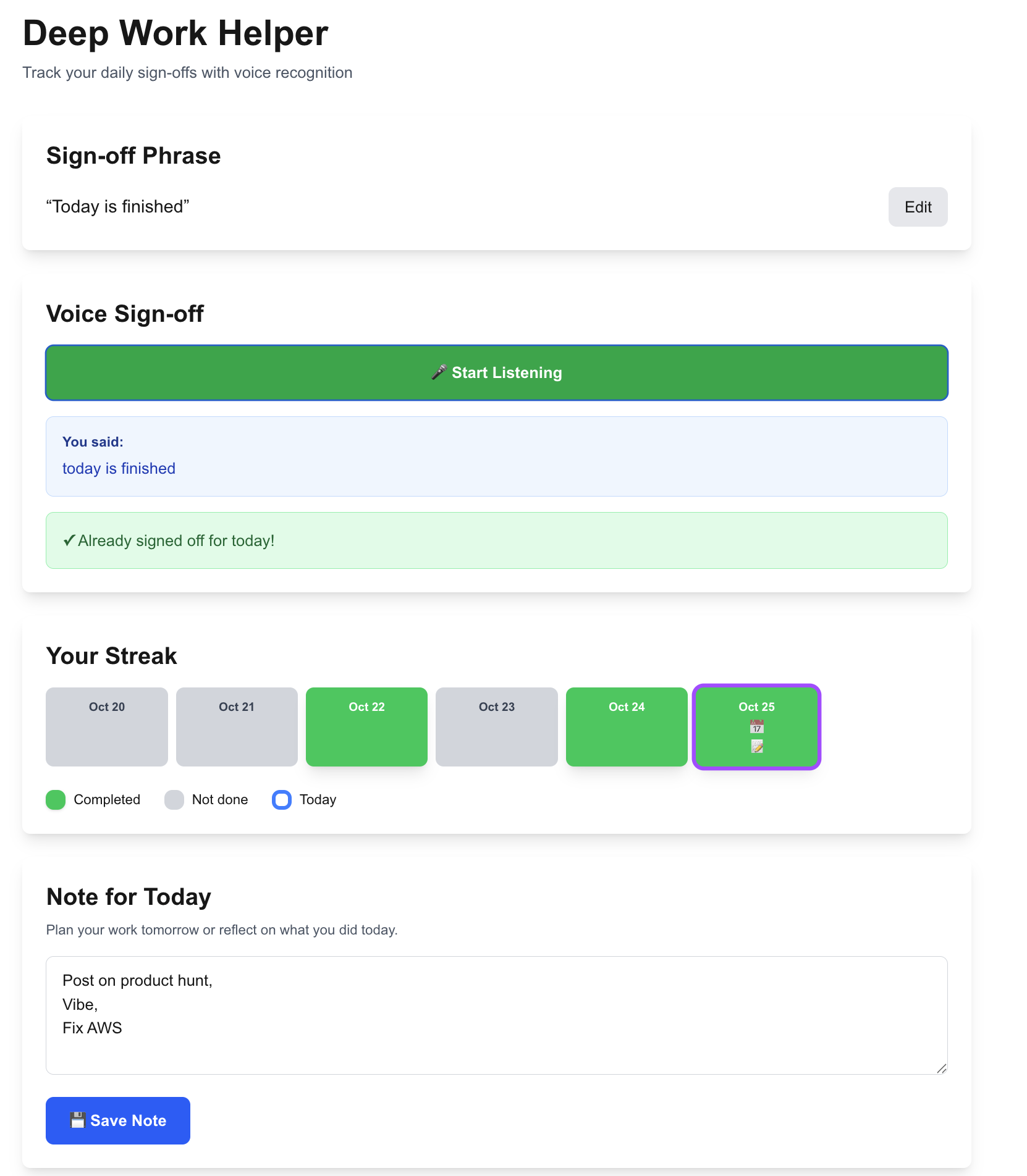This screenshot has height=1176, width=1027.
Task: Click the blue-outlined Today legend marker
Action: [282, 799]
